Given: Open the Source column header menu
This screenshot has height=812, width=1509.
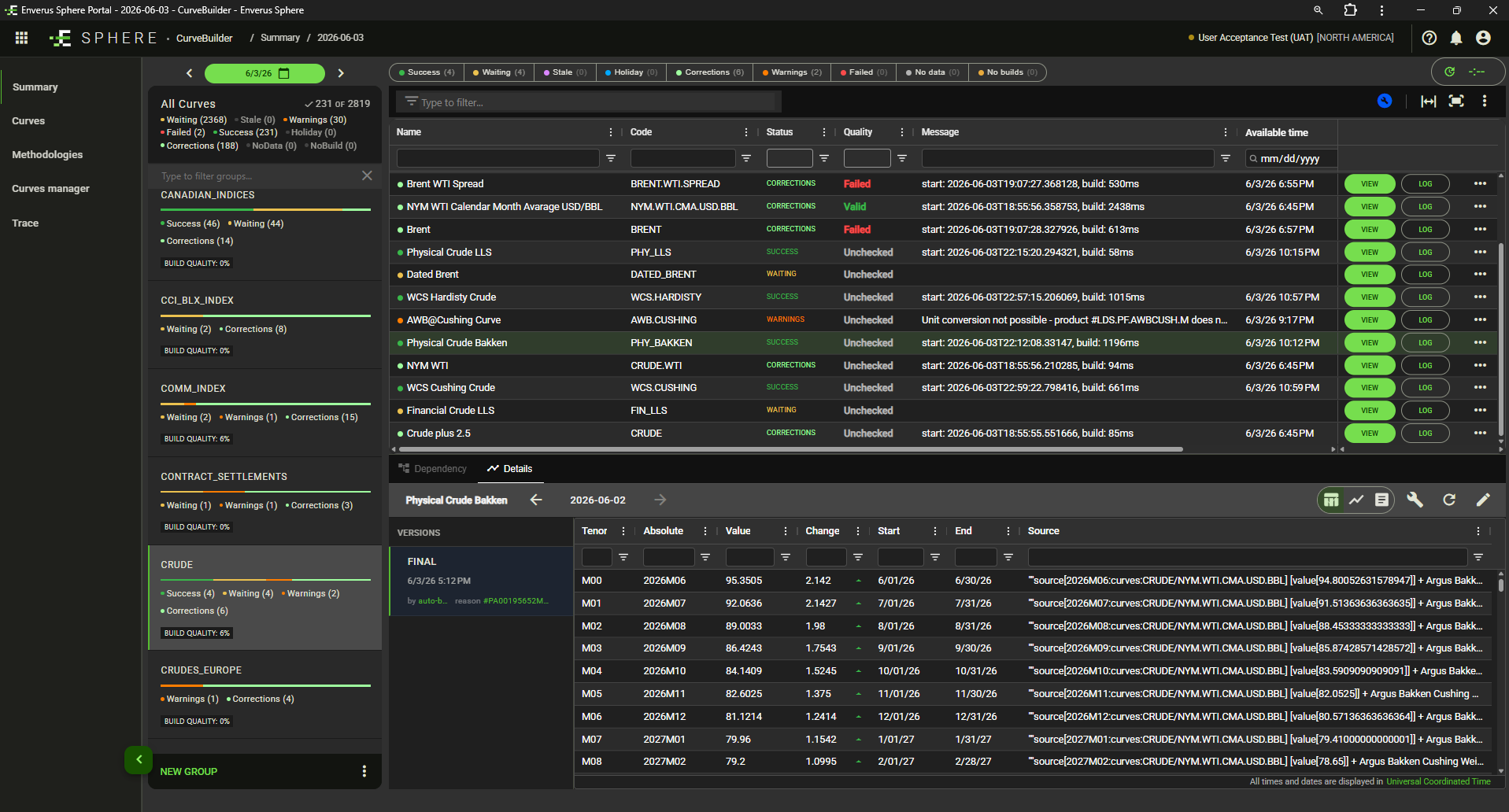Looking at the screenshot, I should coord(1478,531).
